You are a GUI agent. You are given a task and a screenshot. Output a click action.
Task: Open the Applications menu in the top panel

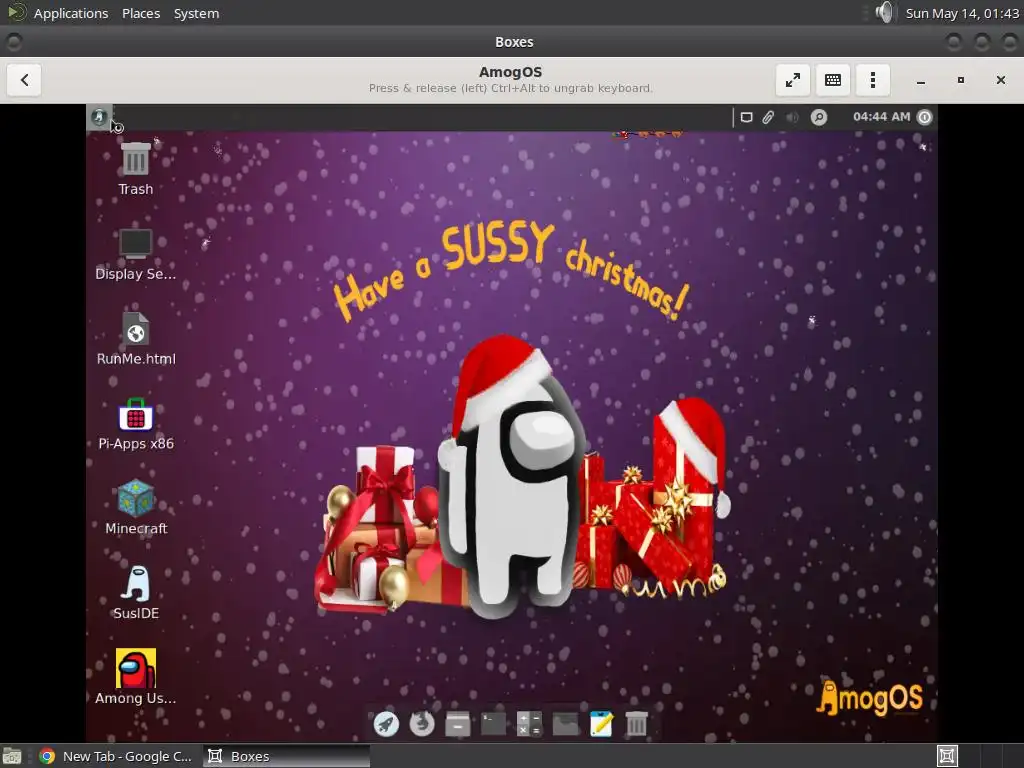click(71, 13)
